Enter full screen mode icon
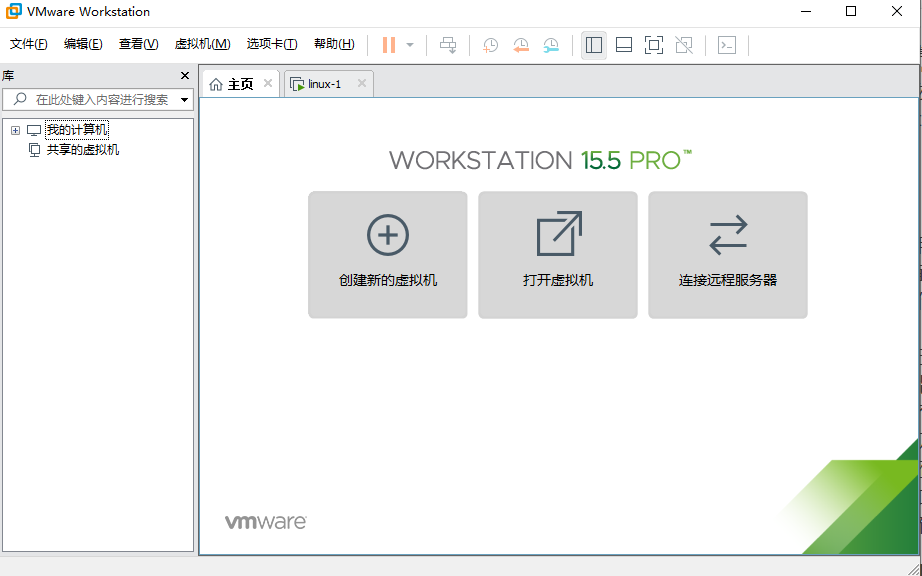The height and width of the screenshot is (576, 922). [x=654, y=45]
